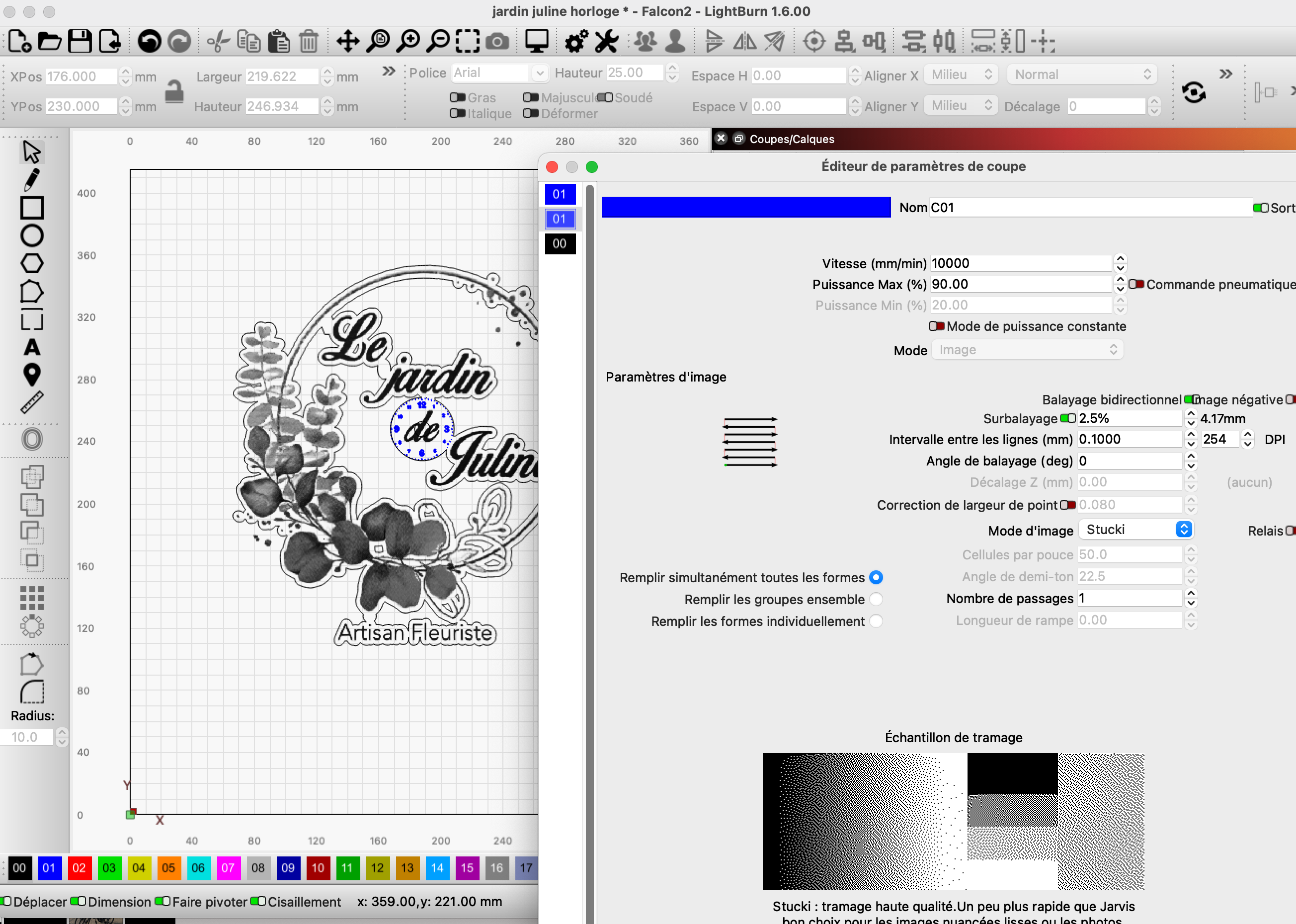Select the top blue 01 layer tab
1296x924 pixels.
pos(560,194)
